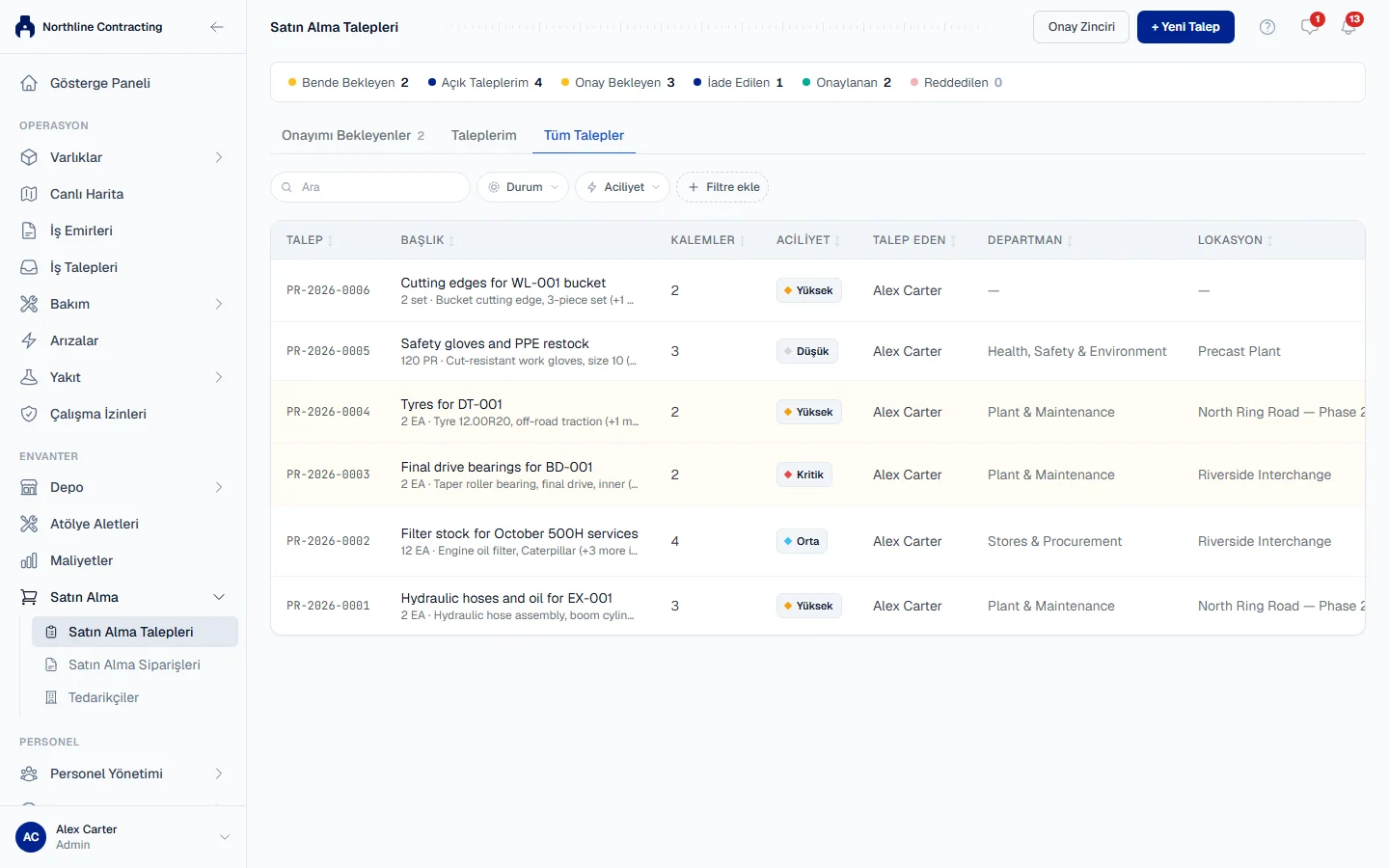Filter by Onay Bekleyen status
This screenshot has height=868, width=1389.
618,83
